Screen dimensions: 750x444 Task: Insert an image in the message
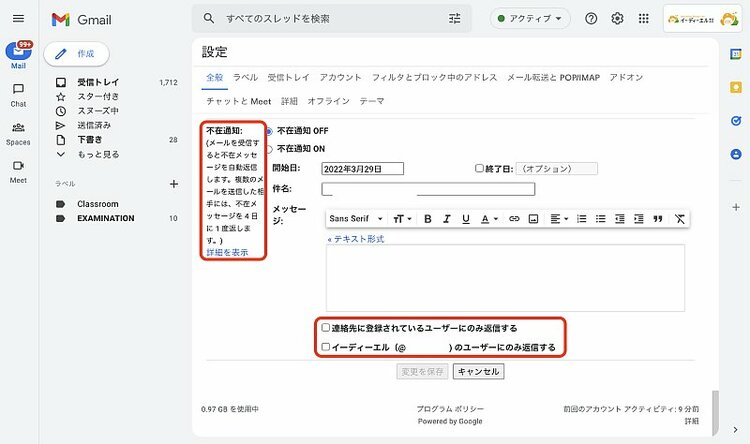533,219
